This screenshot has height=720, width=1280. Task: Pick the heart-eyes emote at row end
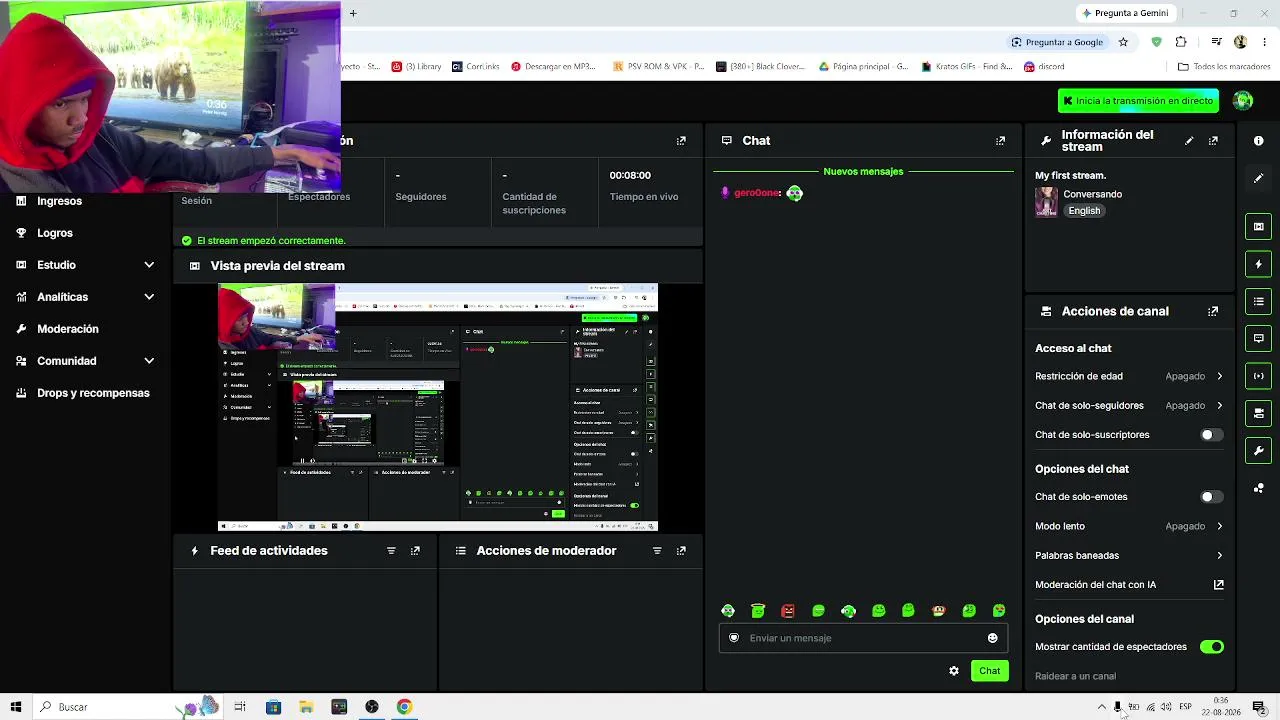[999, 611]
